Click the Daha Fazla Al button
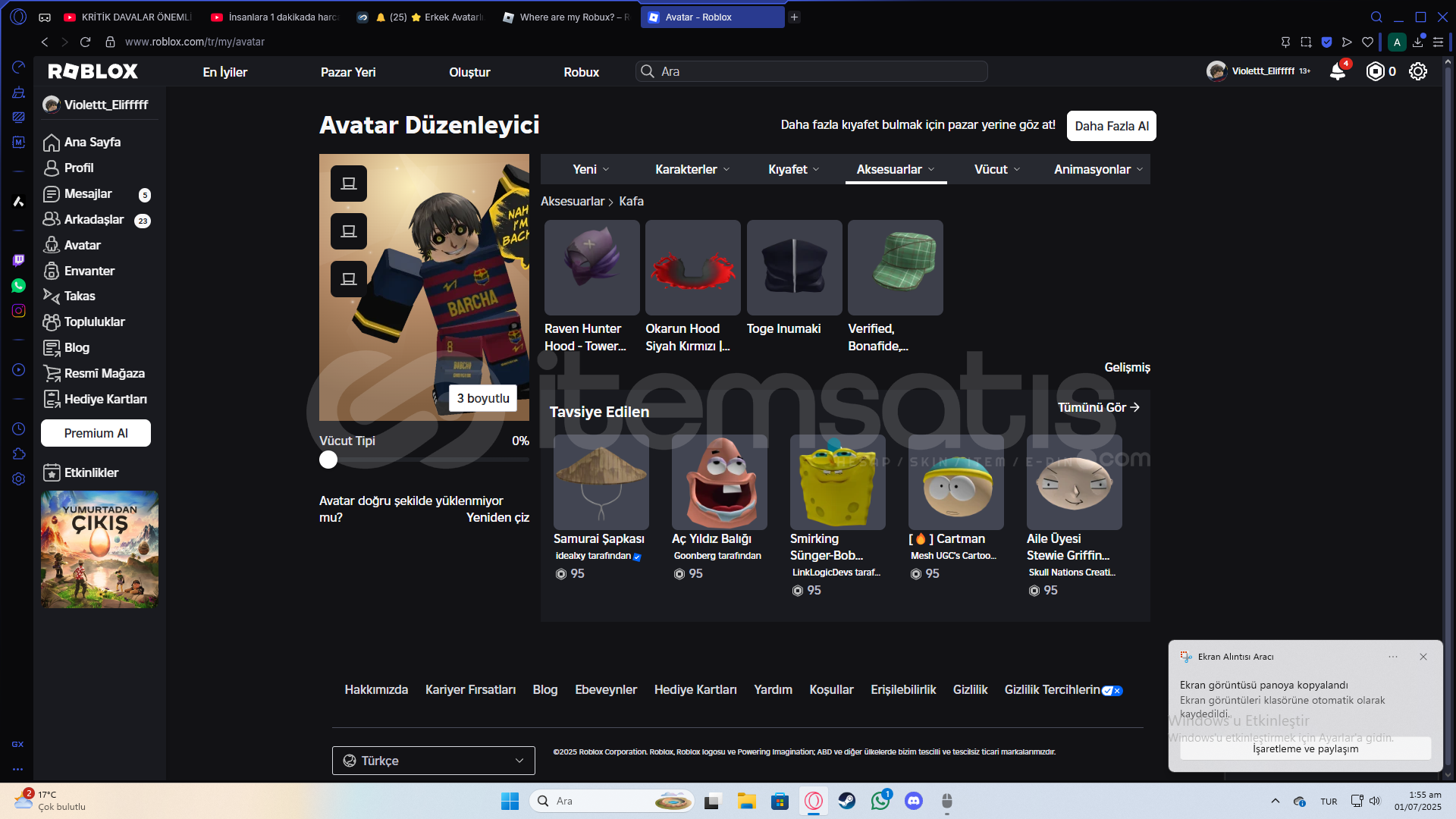The height and width of the screenshot is (819, 1456). [1112, 126]
